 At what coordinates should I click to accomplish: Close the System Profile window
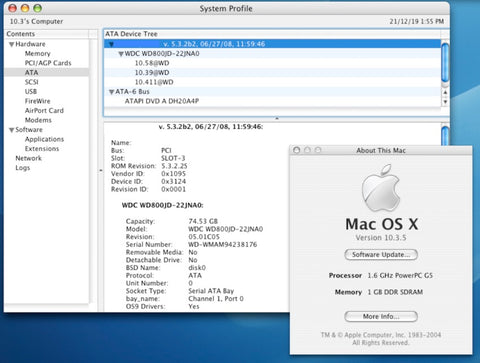(12, 8)
